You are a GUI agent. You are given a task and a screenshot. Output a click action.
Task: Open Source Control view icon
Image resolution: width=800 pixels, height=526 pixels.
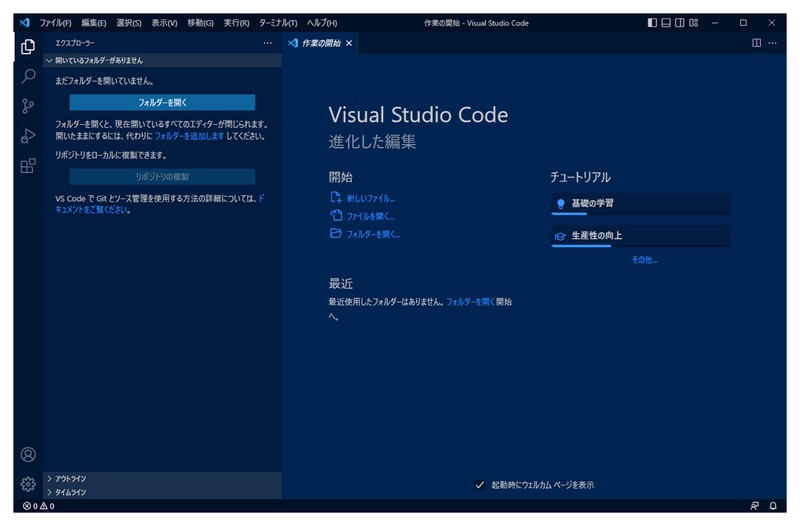click(28, 106)
